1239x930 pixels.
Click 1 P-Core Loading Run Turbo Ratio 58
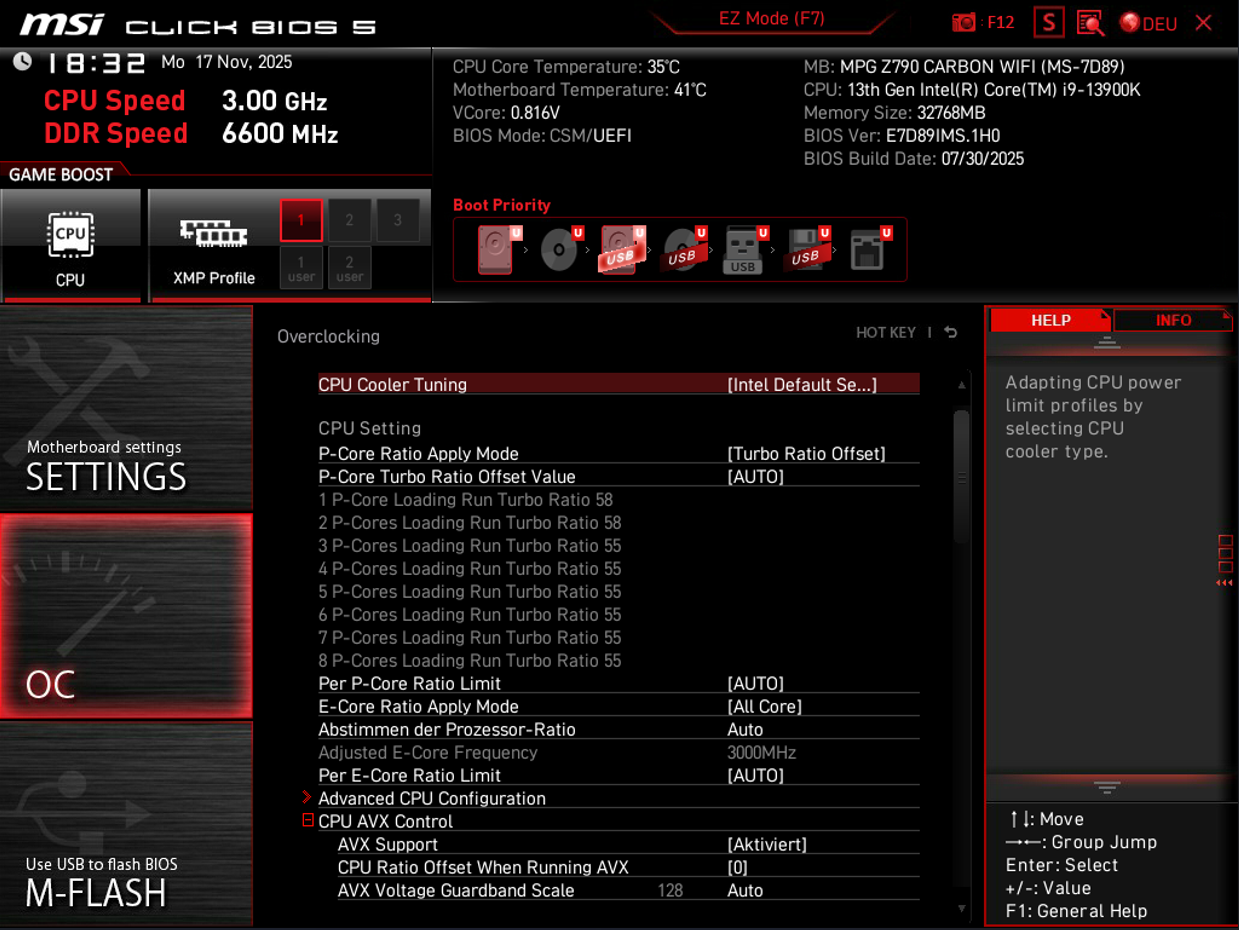pos(466,500)
